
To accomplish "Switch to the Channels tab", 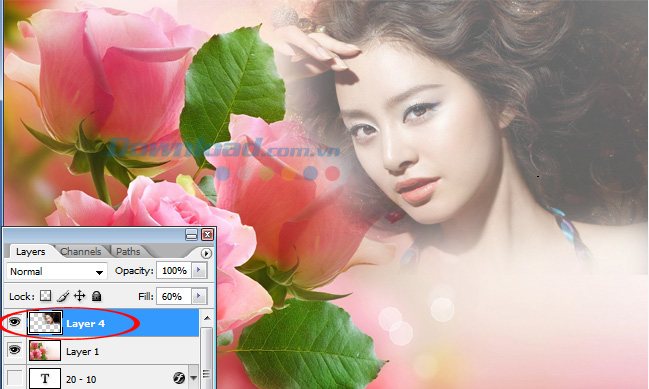I will (x=81, y=252).
